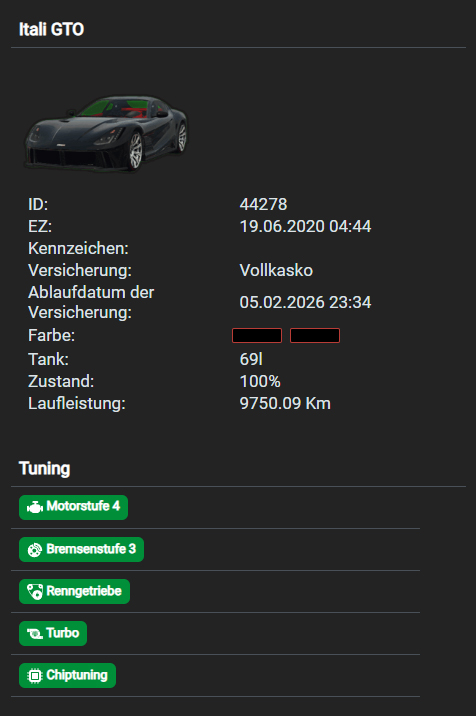
Task: Click the Vollkasko insurance value
Action: coord(276,270)
